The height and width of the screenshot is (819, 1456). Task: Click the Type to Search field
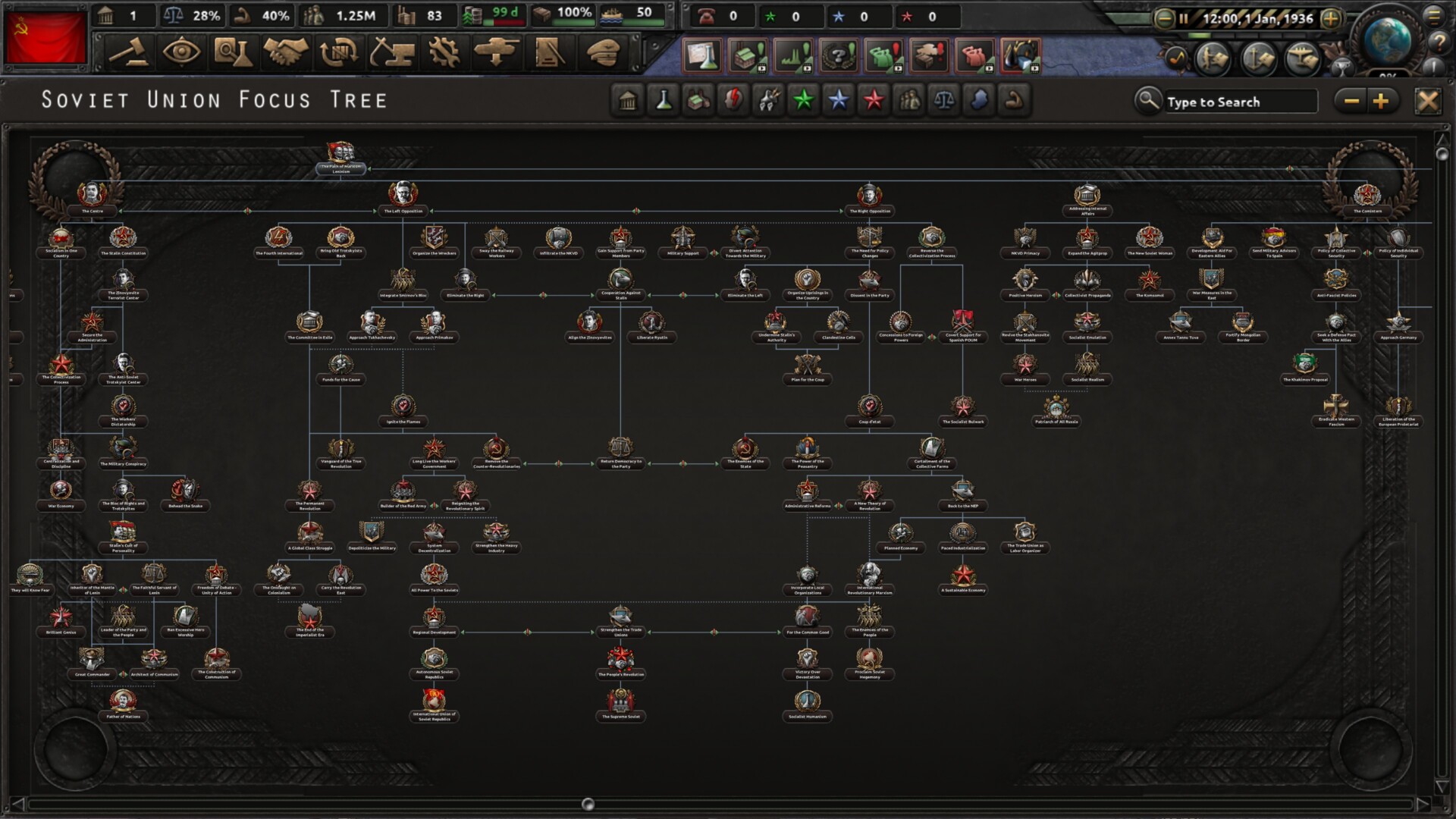(x=1240, y=102)
